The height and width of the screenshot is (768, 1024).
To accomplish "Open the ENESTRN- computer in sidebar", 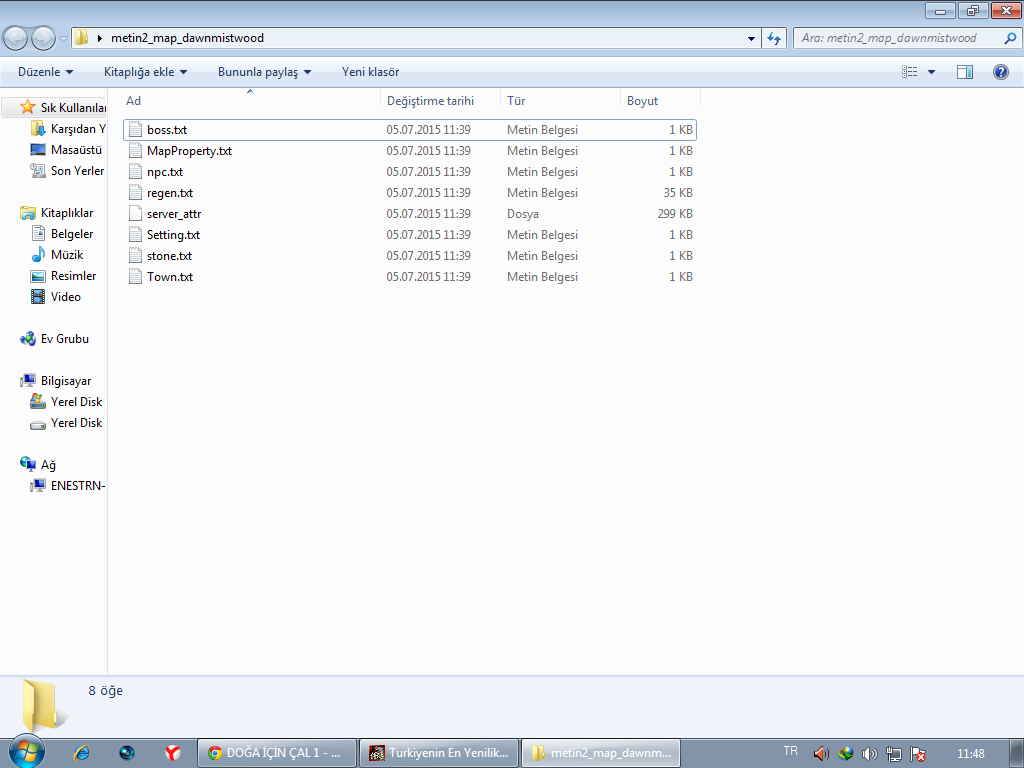I will (68, 485).
